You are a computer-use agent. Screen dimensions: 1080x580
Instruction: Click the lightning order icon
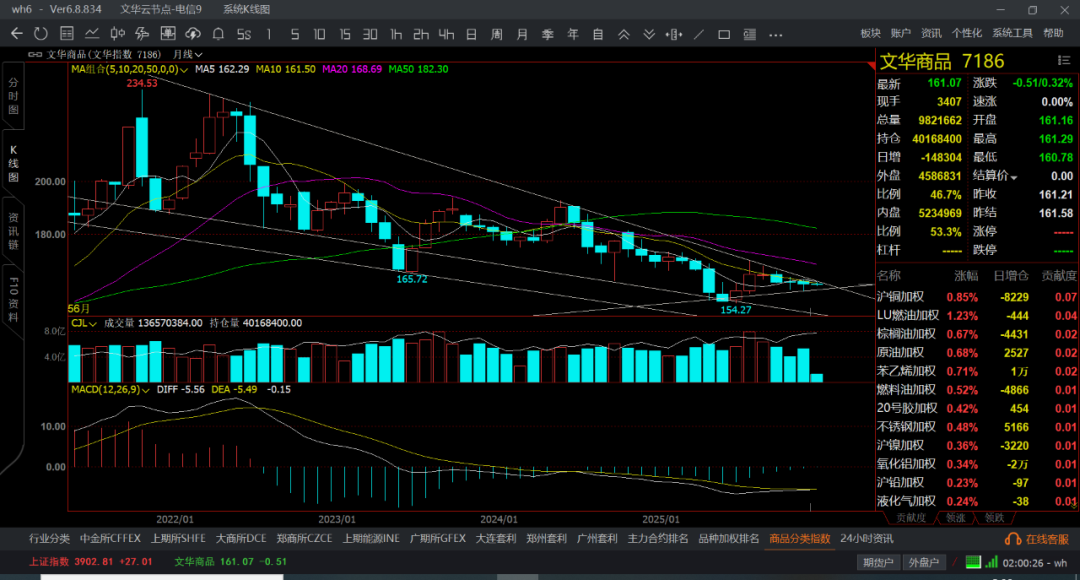142,34
